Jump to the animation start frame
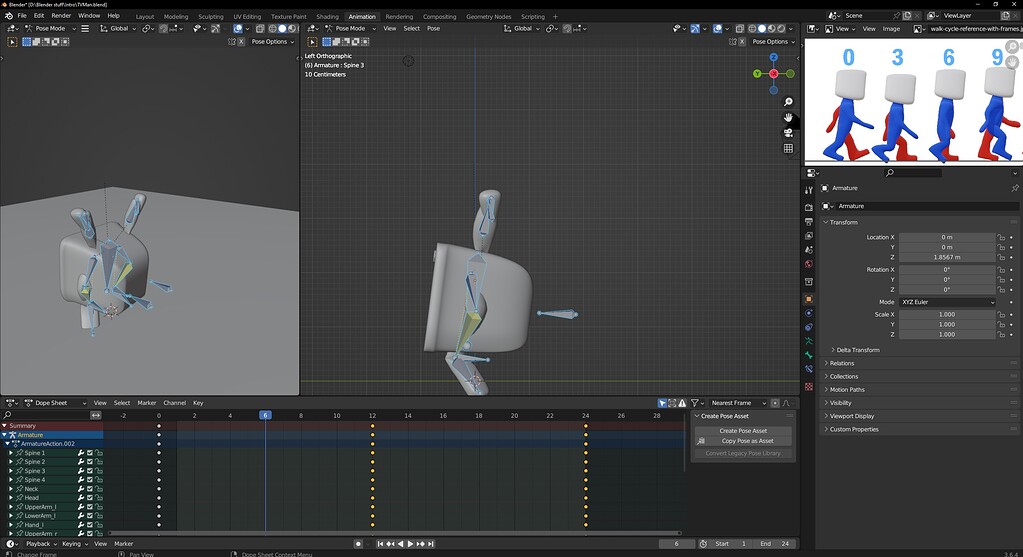1023x557 pixels. coord(380,544)
